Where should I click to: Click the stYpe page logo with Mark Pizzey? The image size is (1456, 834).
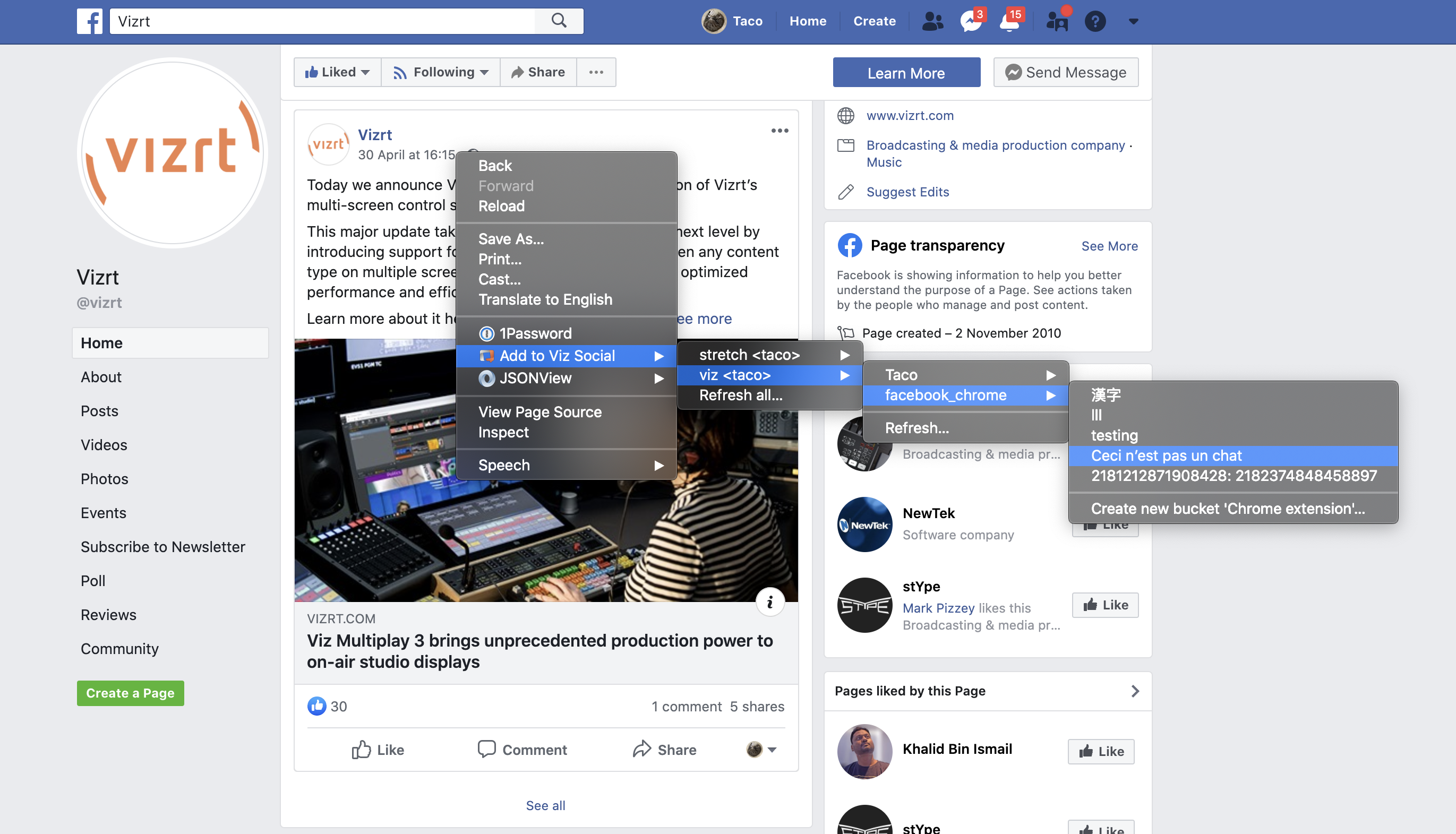click(x=864, y=605)
